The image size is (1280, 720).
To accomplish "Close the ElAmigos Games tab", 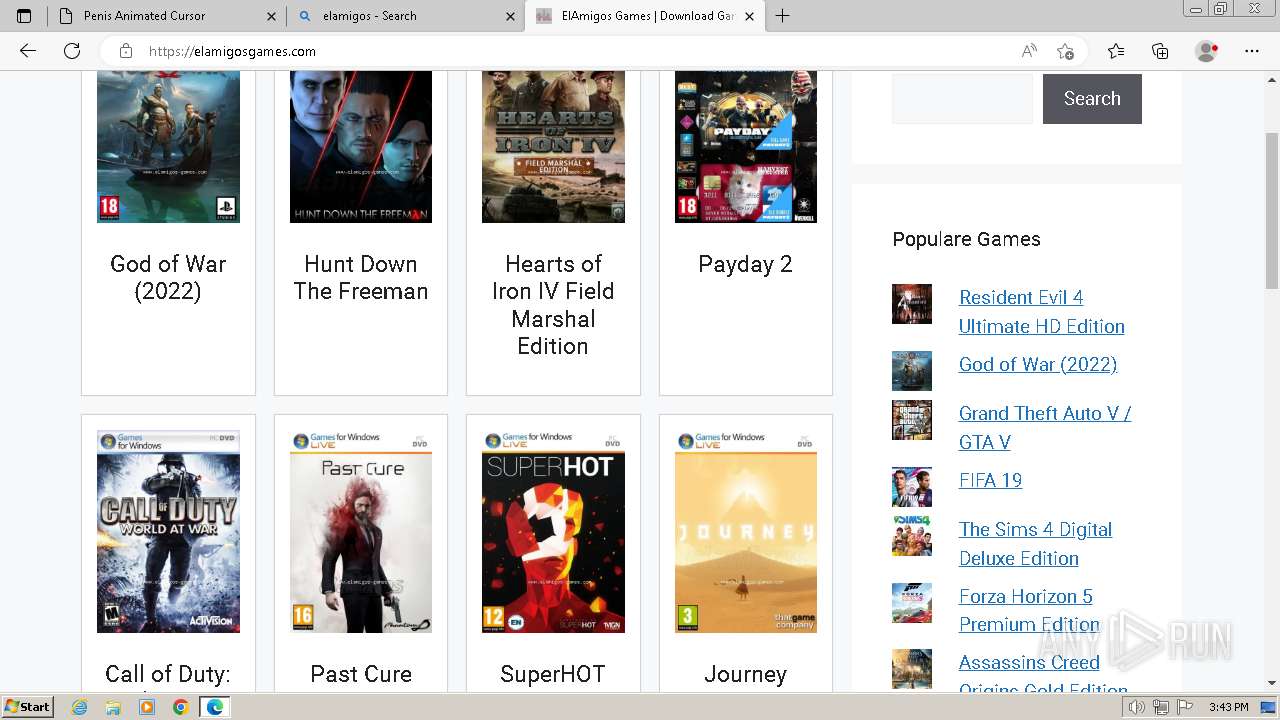I will pyautogui.click(x=749, y=16).
